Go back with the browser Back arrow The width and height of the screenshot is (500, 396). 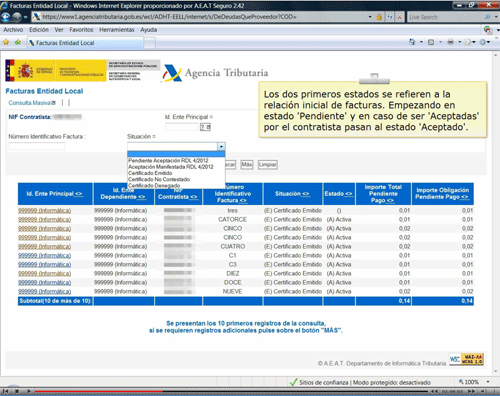(6, 17)
